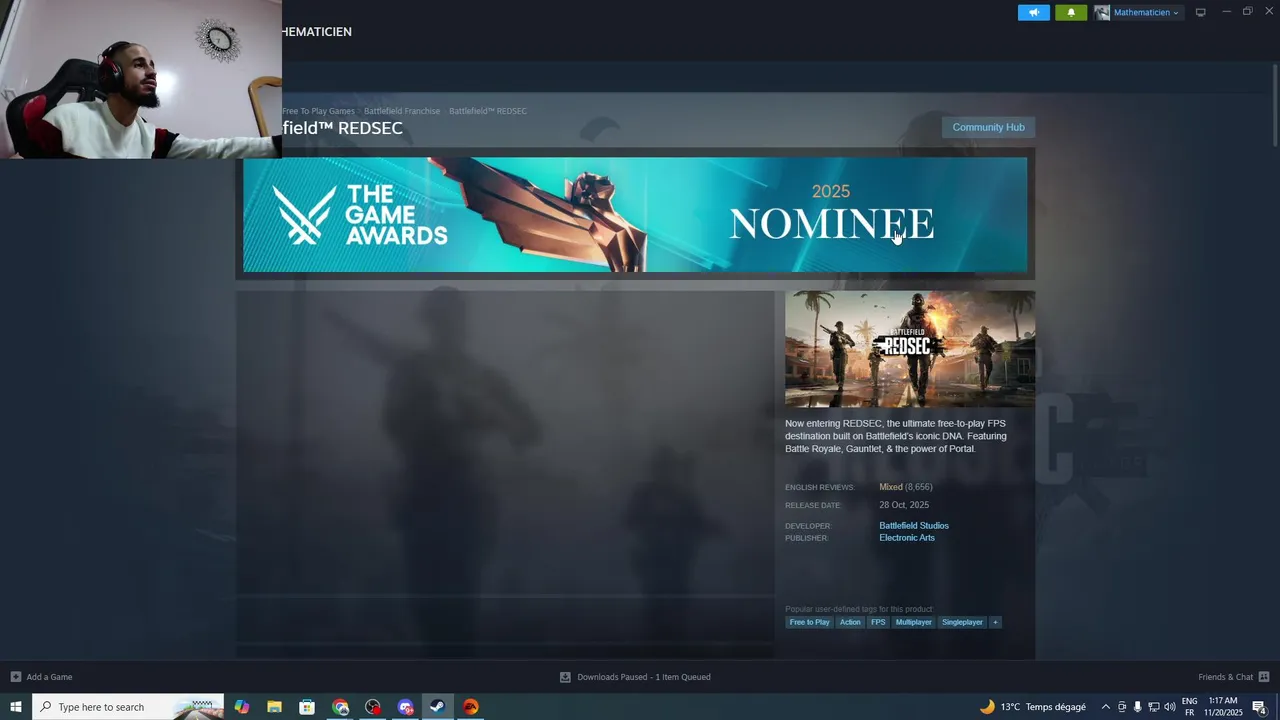Open the volume speaker tray icon

(1169, 707)
